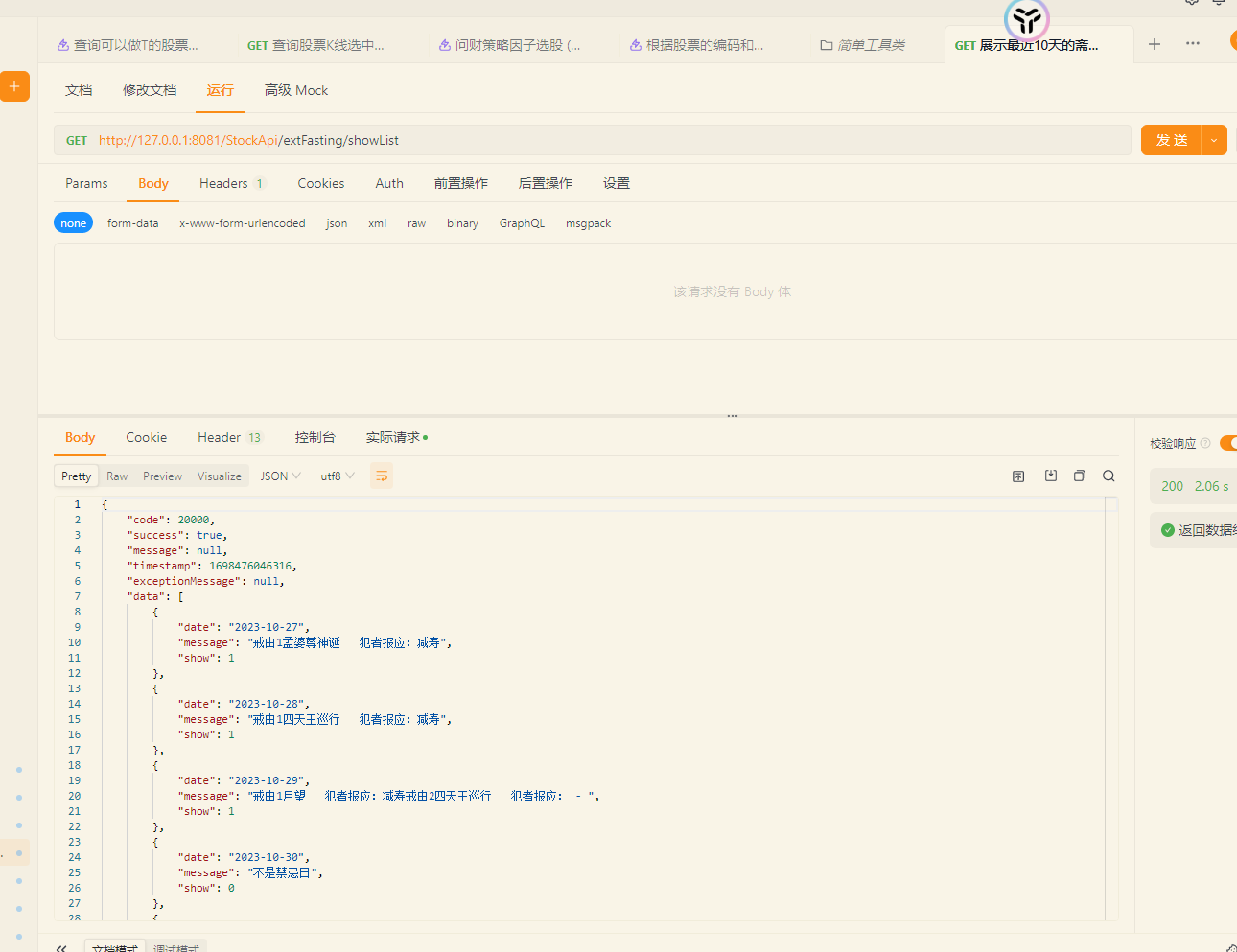
Task: Switch response view to Visualize
Action: (220, 476)
